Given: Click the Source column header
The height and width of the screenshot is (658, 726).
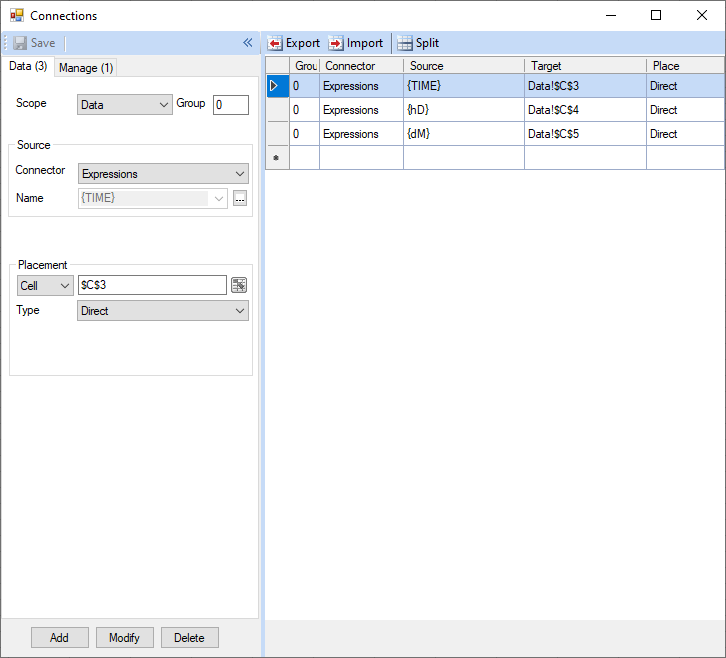Looking at the screenshot, I should click(463, 66).
